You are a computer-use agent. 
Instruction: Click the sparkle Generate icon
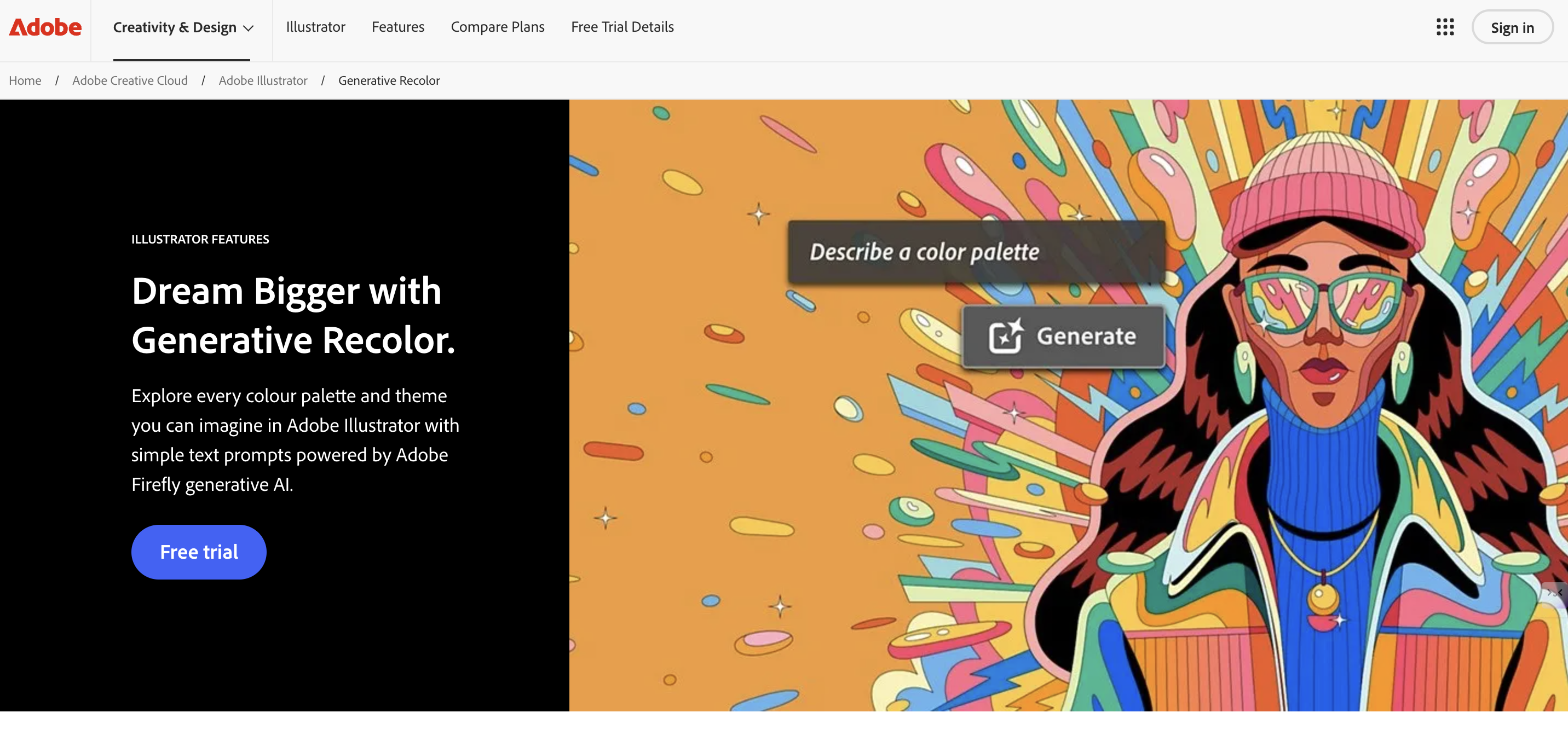1006,336
